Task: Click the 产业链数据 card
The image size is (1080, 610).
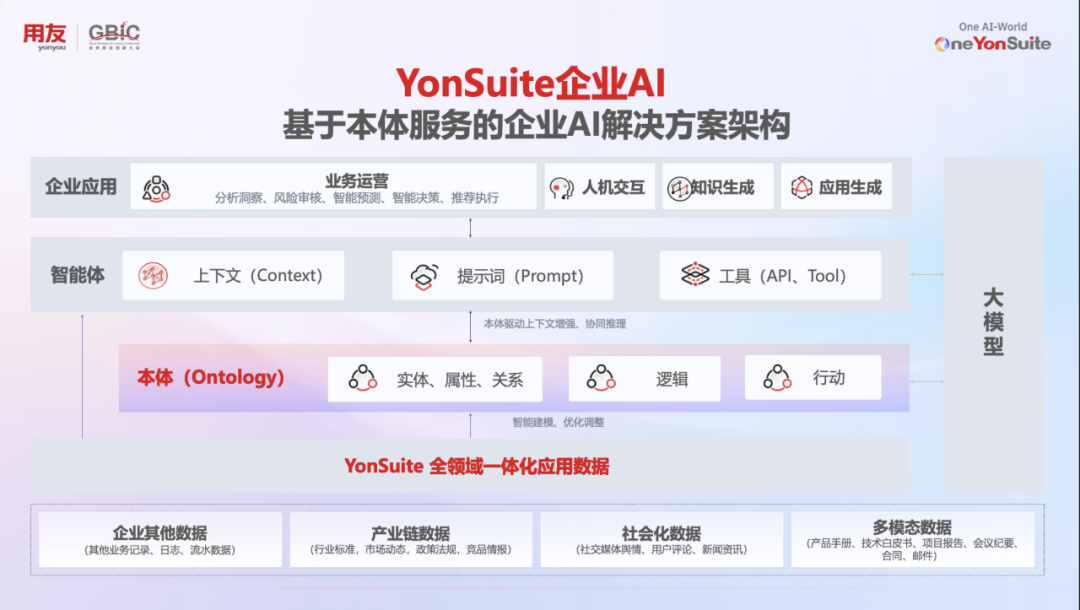Action: [411, 540]
